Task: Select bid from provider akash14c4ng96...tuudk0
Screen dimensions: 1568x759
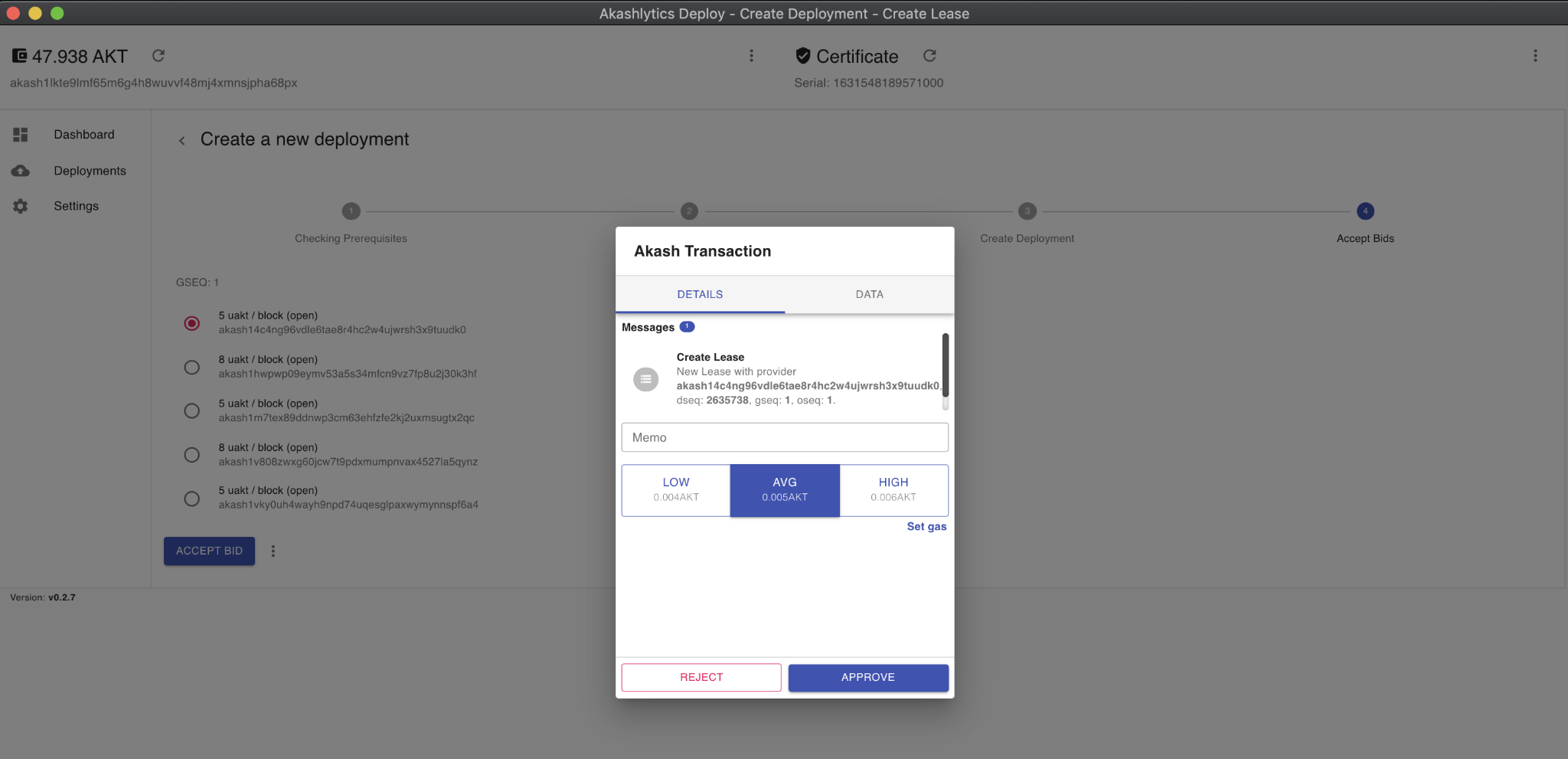Action: (192, 323)
